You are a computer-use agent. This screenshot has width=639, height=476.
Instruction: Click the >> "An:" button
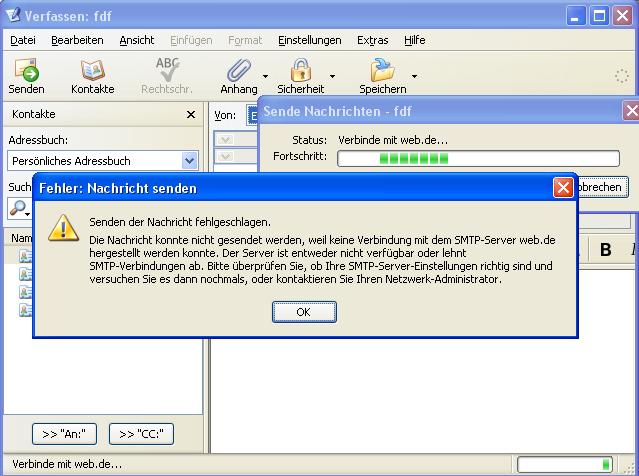click(64, 433)
